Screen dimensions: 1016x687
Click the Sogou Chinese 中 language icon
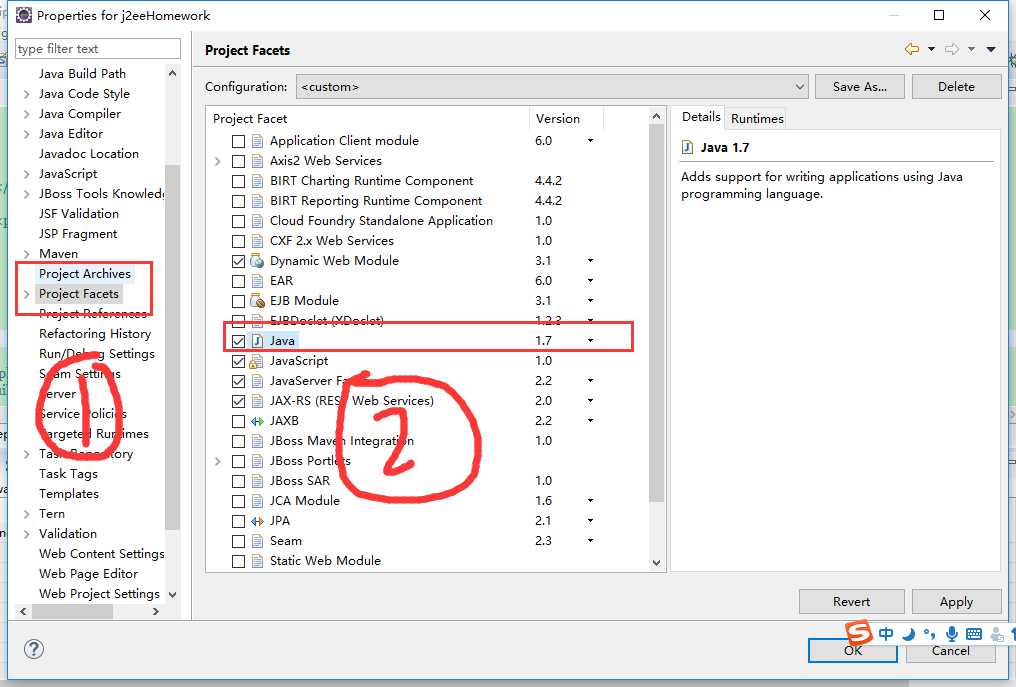click(886, 634)
